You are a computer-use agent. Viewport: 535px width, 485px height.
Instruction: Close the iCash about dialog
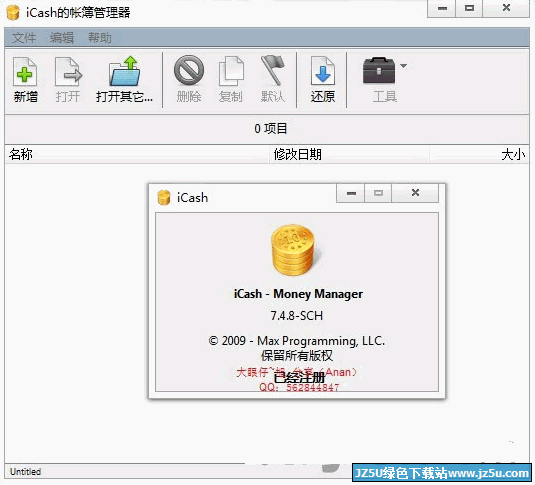click(x=415, y=193)
